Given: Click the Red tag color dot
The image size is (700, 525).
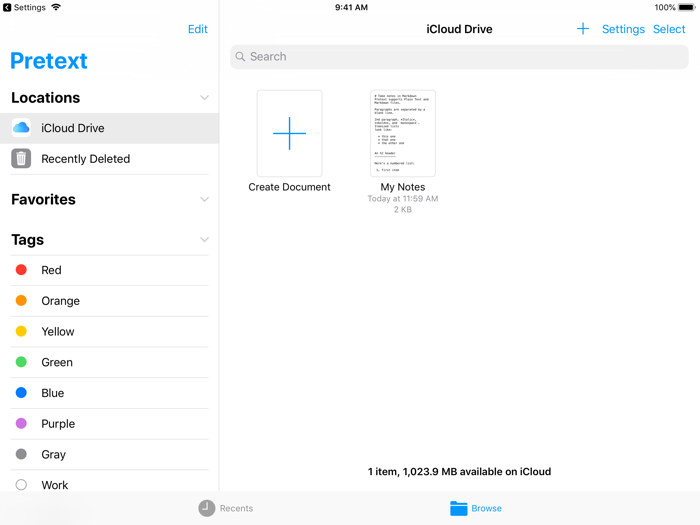Looking at the screenshot, I should click(21, 270).
